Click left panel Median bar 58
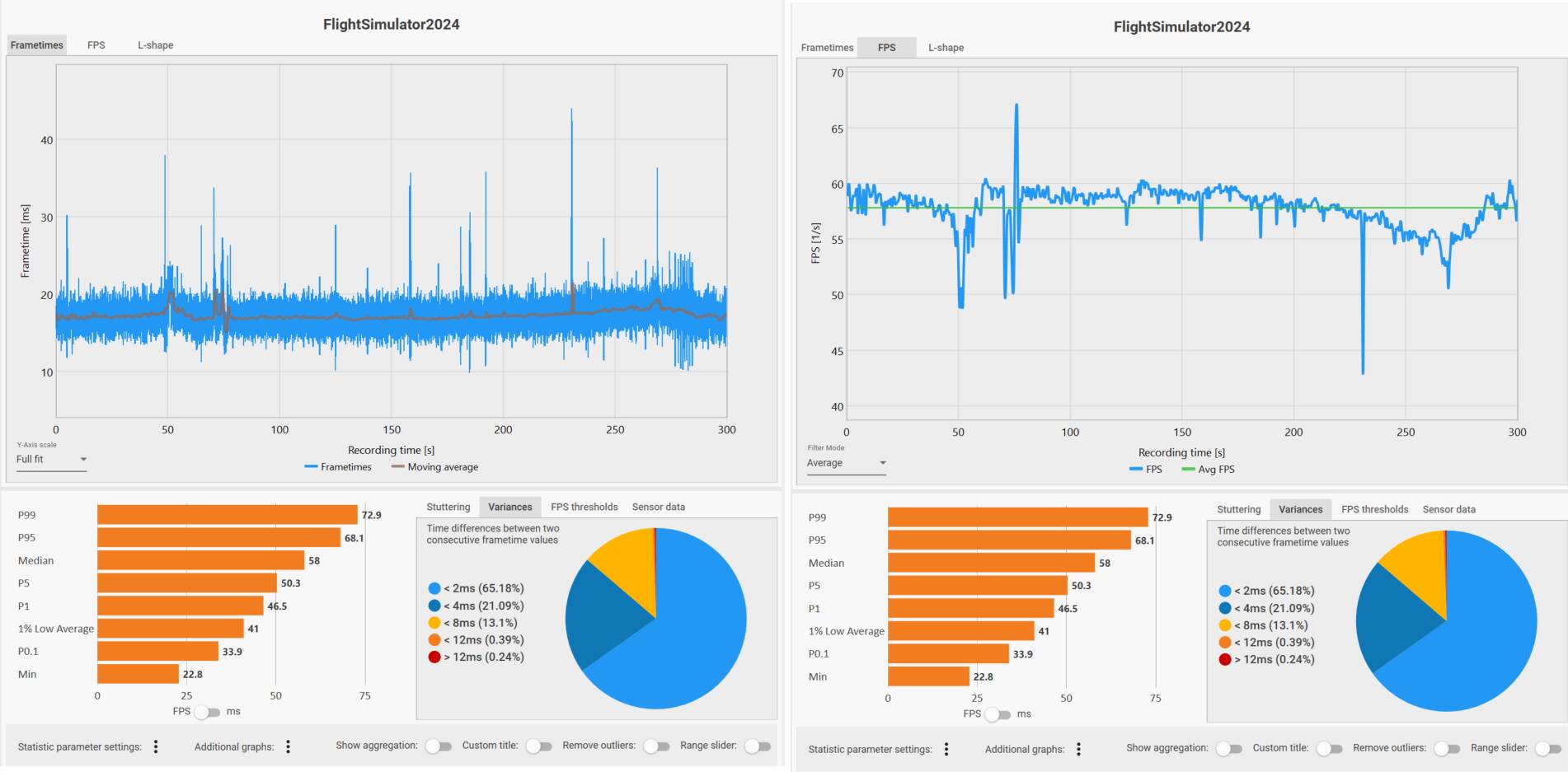 [200, 560]
